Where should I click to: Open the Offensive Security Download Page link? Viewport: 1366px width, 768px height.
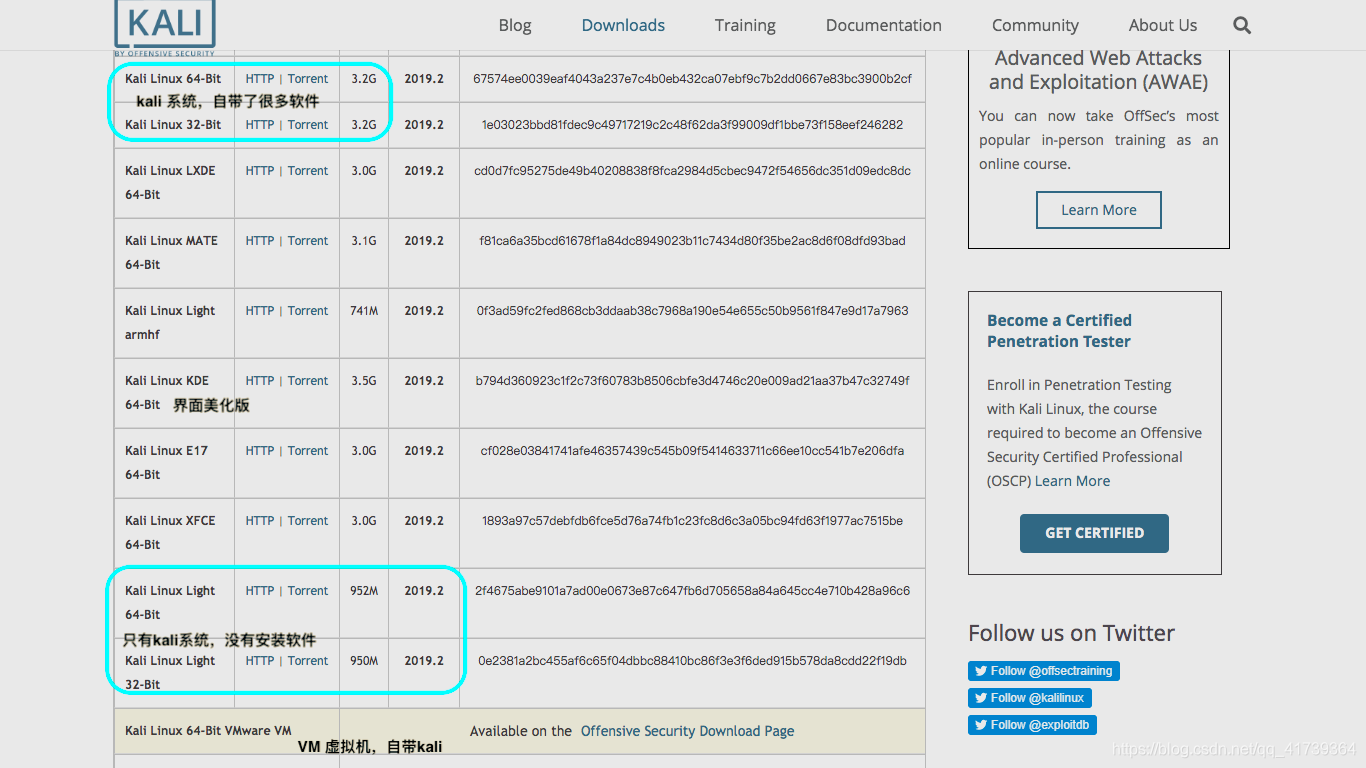[687, 731]
